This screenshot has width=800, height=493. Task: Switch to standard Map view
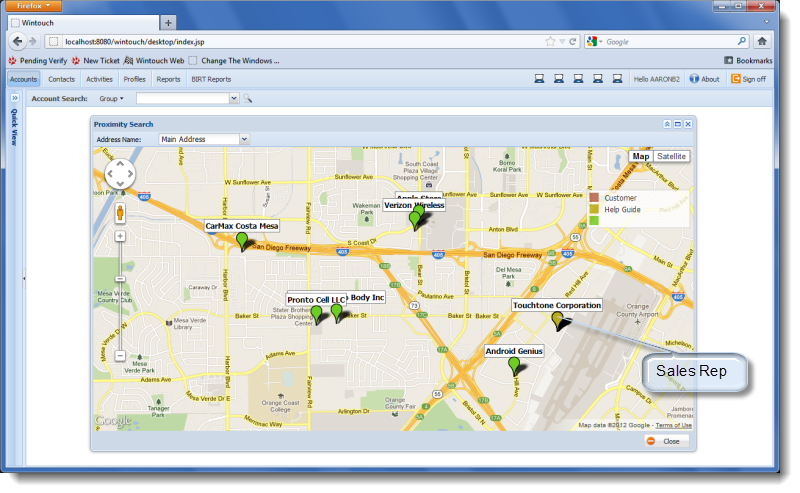[641, 156]
